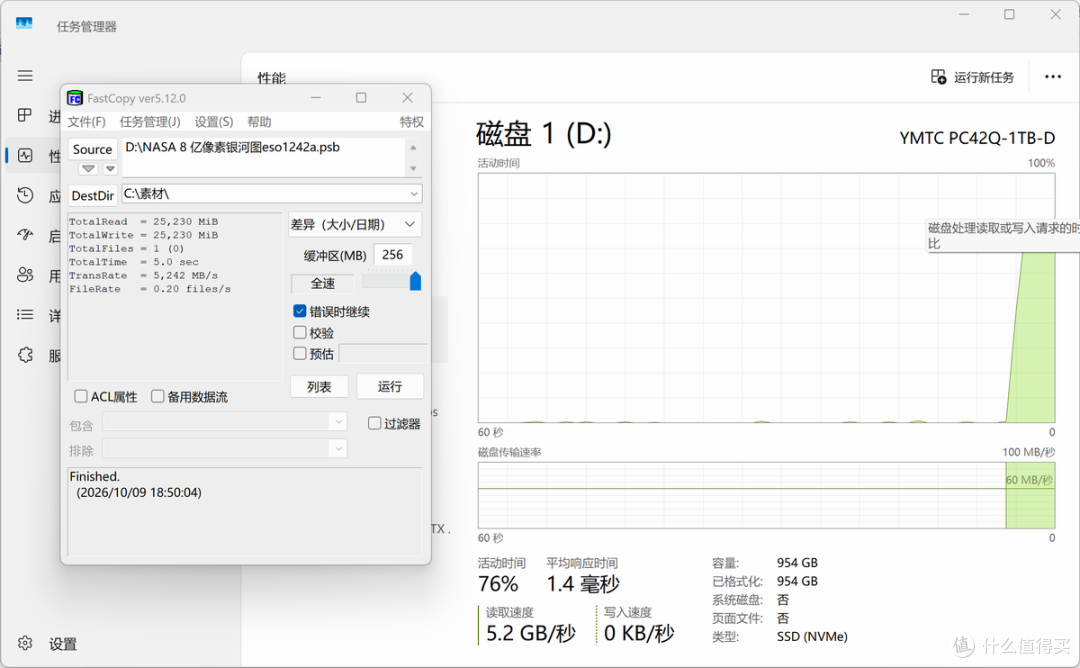Maximize the Task Manager window
This screenshot has width=1080, height=668.
click(x=1009, y=14)
